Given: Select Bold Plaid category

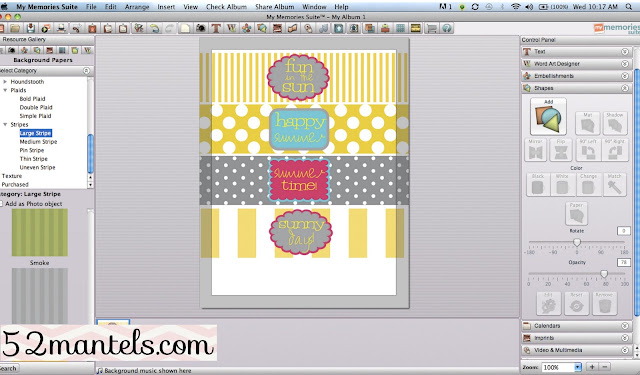Looking at the screenshot, I should coord(32,99).
